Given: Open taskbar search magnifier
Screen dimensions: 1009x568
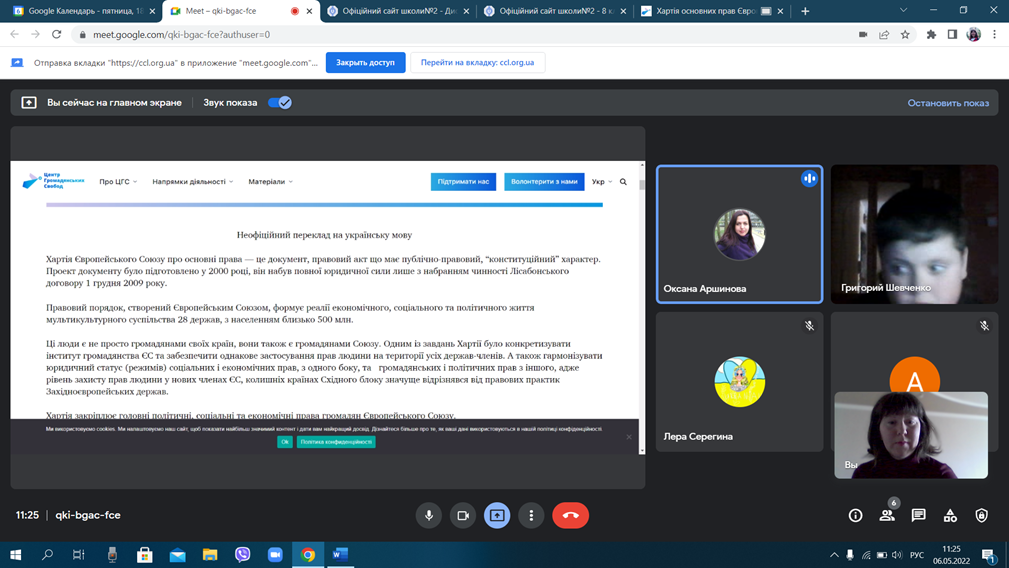Looking at the screenshot, I should 47,554.
